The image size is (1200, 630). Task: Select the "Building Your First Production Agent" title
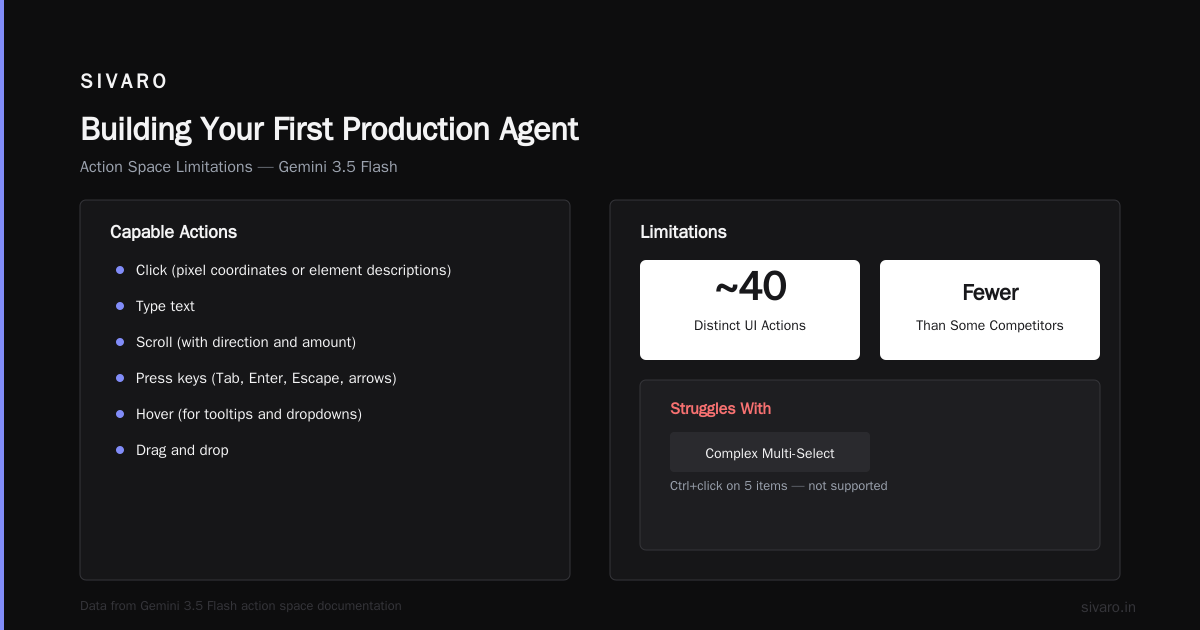(x=329, y=129)
